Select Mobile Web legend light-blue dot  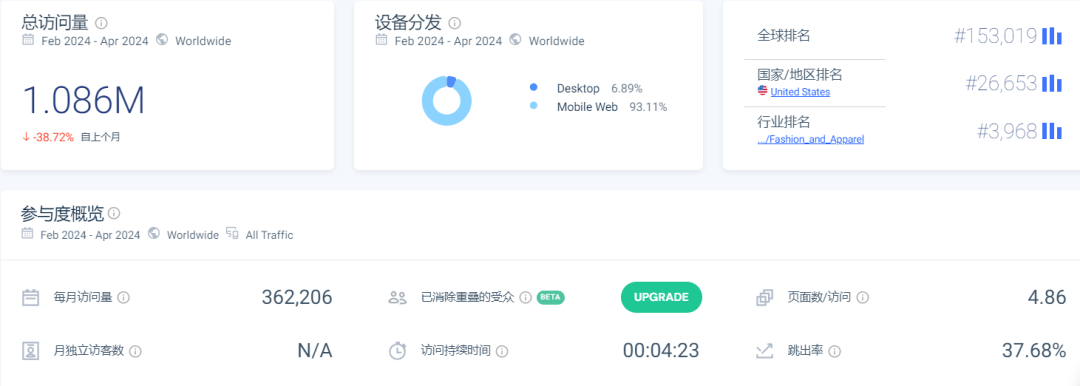tap(534, 106)
